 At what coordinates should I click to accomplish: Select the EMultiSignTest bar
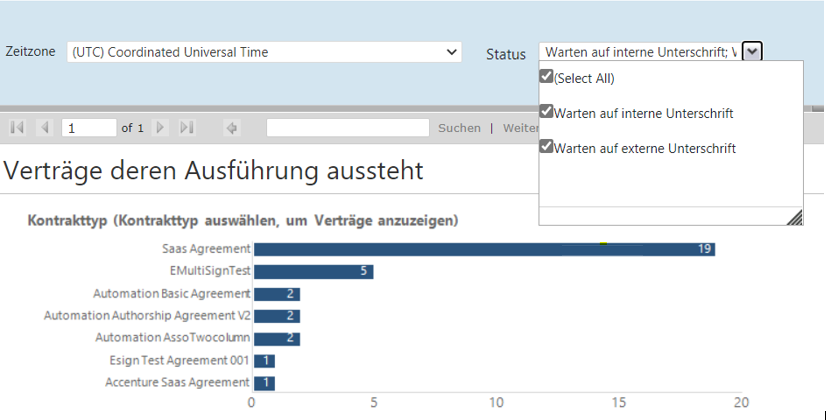(x=313, y=271)
